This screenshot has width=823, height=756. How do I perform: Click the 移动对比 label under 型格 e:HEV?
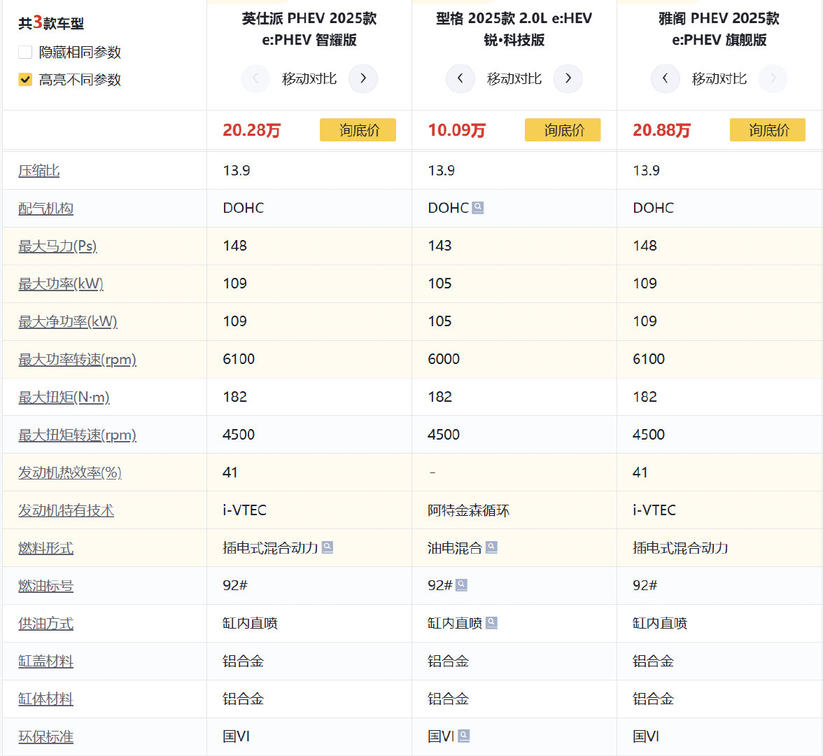tap(514, 79)
